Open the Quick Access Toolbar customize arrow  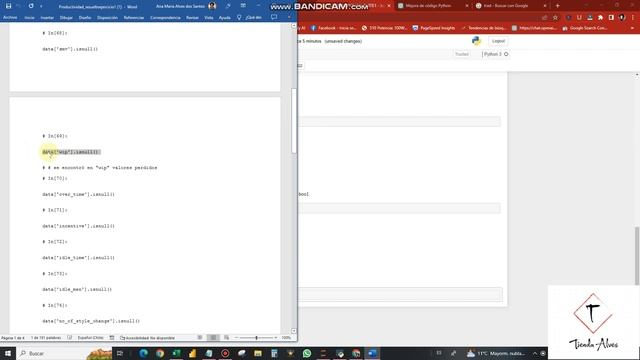(x=41, y=7)
